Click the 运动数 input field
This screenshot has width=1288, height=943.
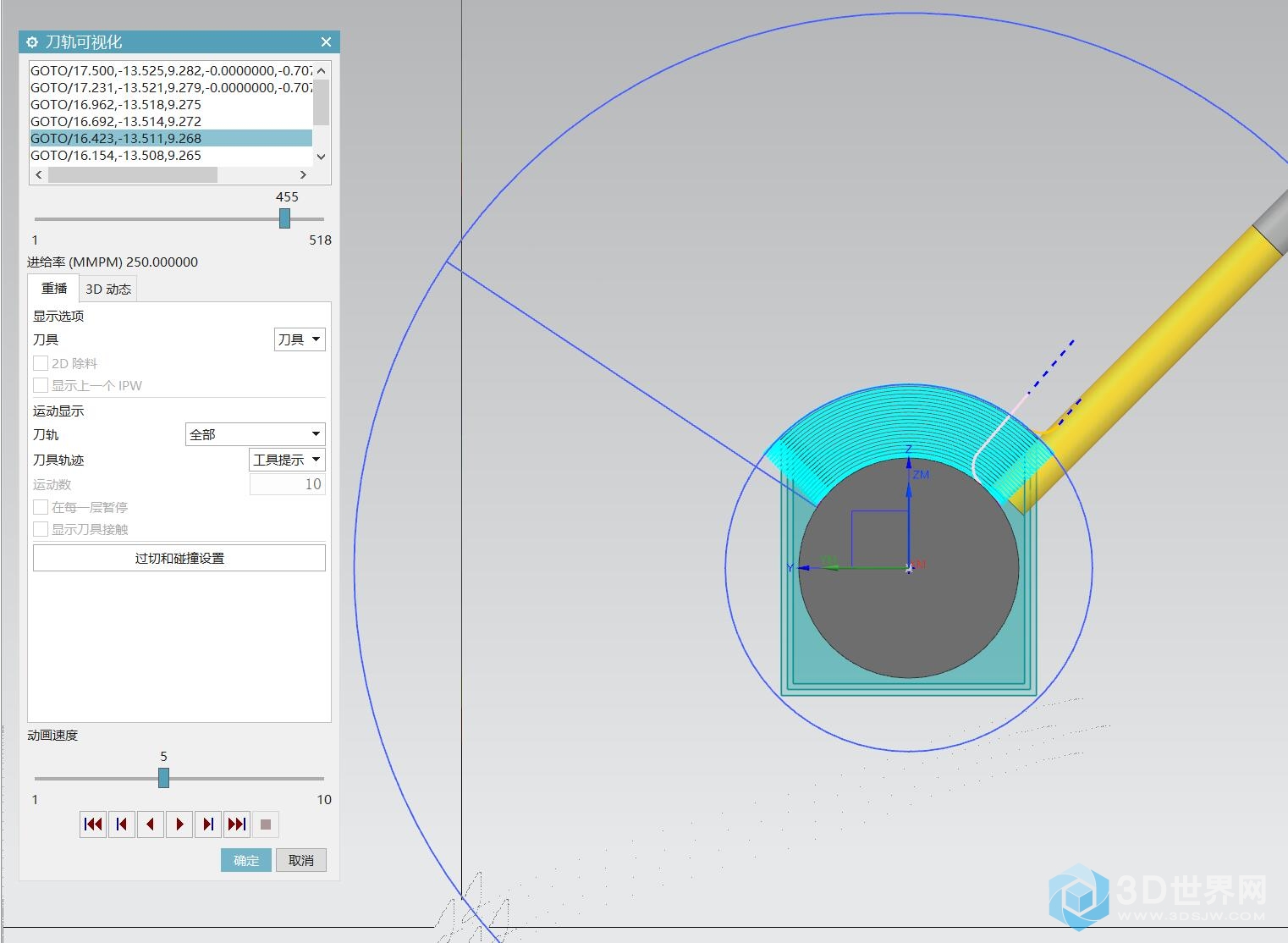[288, 484]
